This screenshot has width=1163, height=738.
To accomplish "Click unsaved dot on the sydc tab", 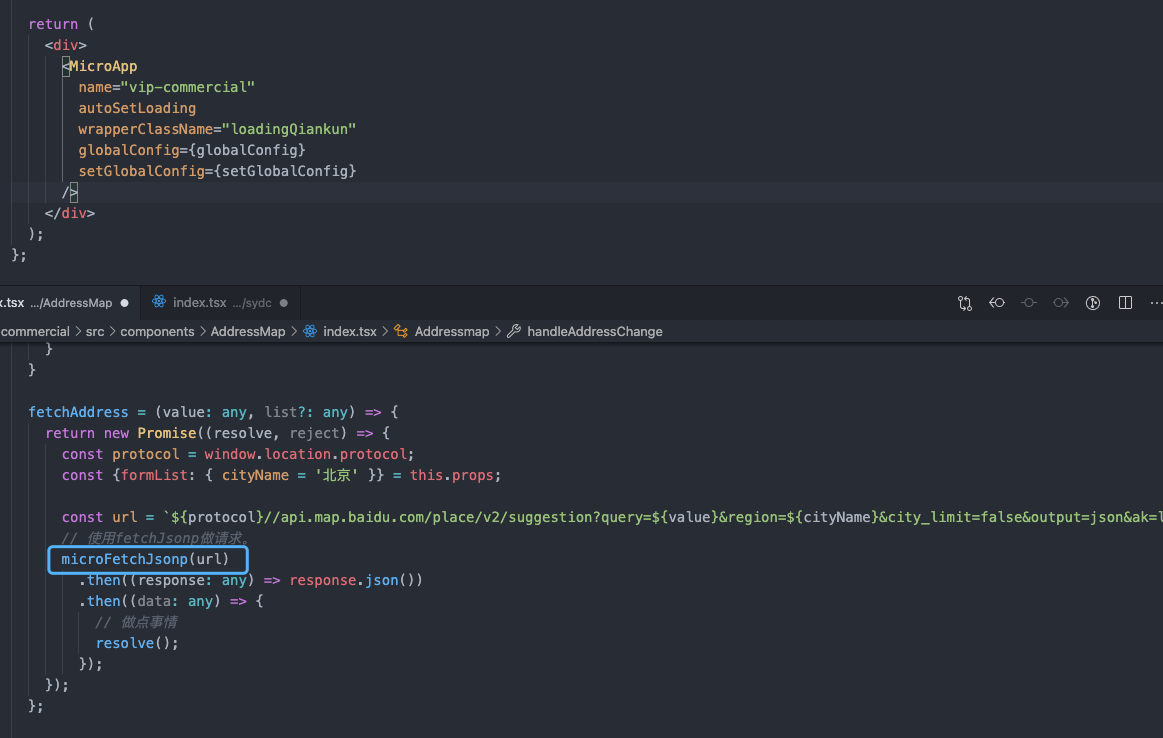I will click(283, 303).
